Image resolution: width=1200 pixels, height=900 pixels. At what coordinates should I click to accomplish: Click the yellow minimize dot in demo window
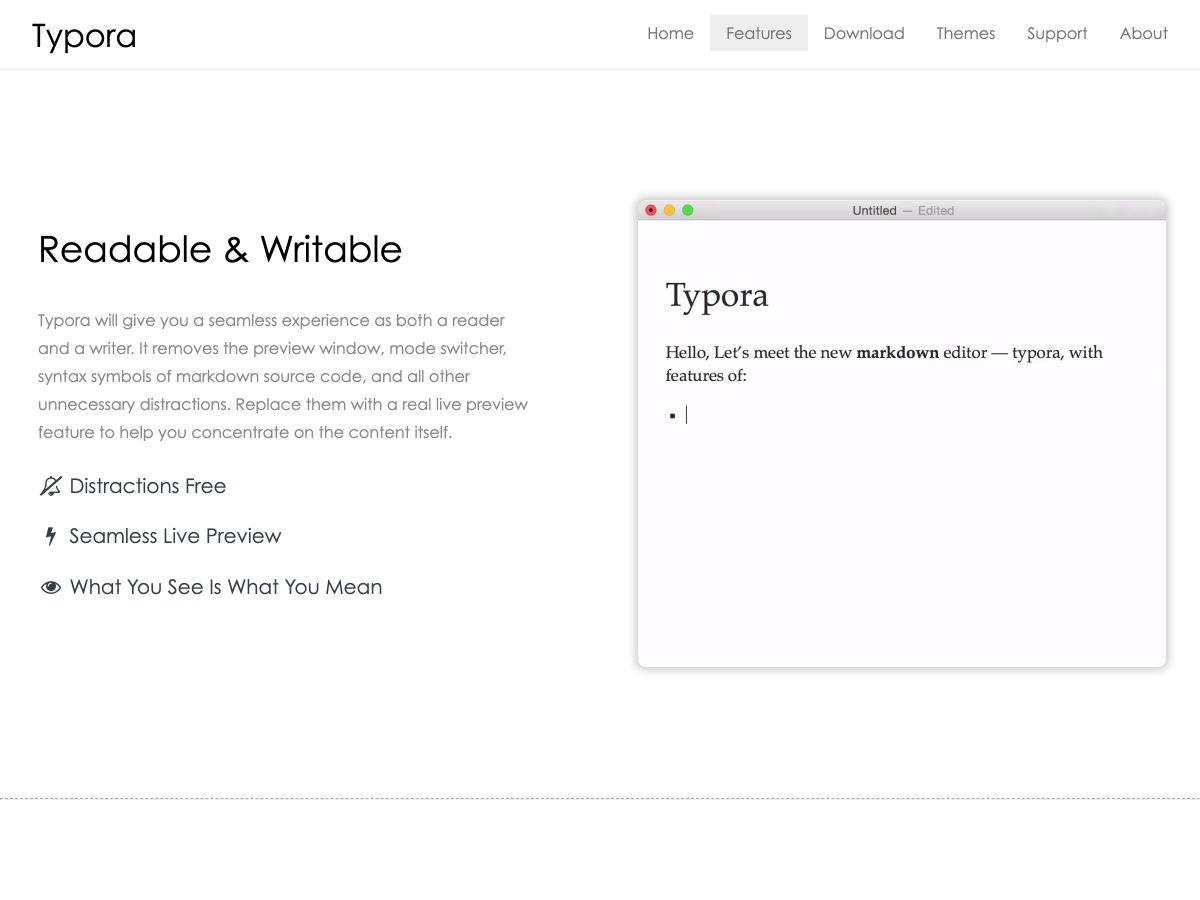point(669,210)
